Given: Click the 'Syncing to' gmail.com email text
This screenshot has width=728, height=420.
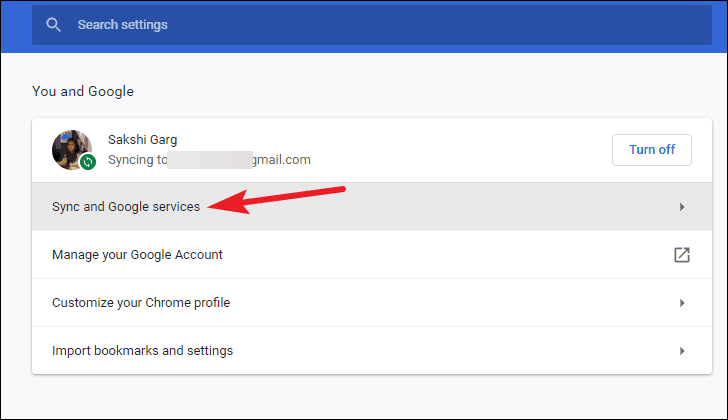Looking at the screenshot, I should tap(209, 160).
